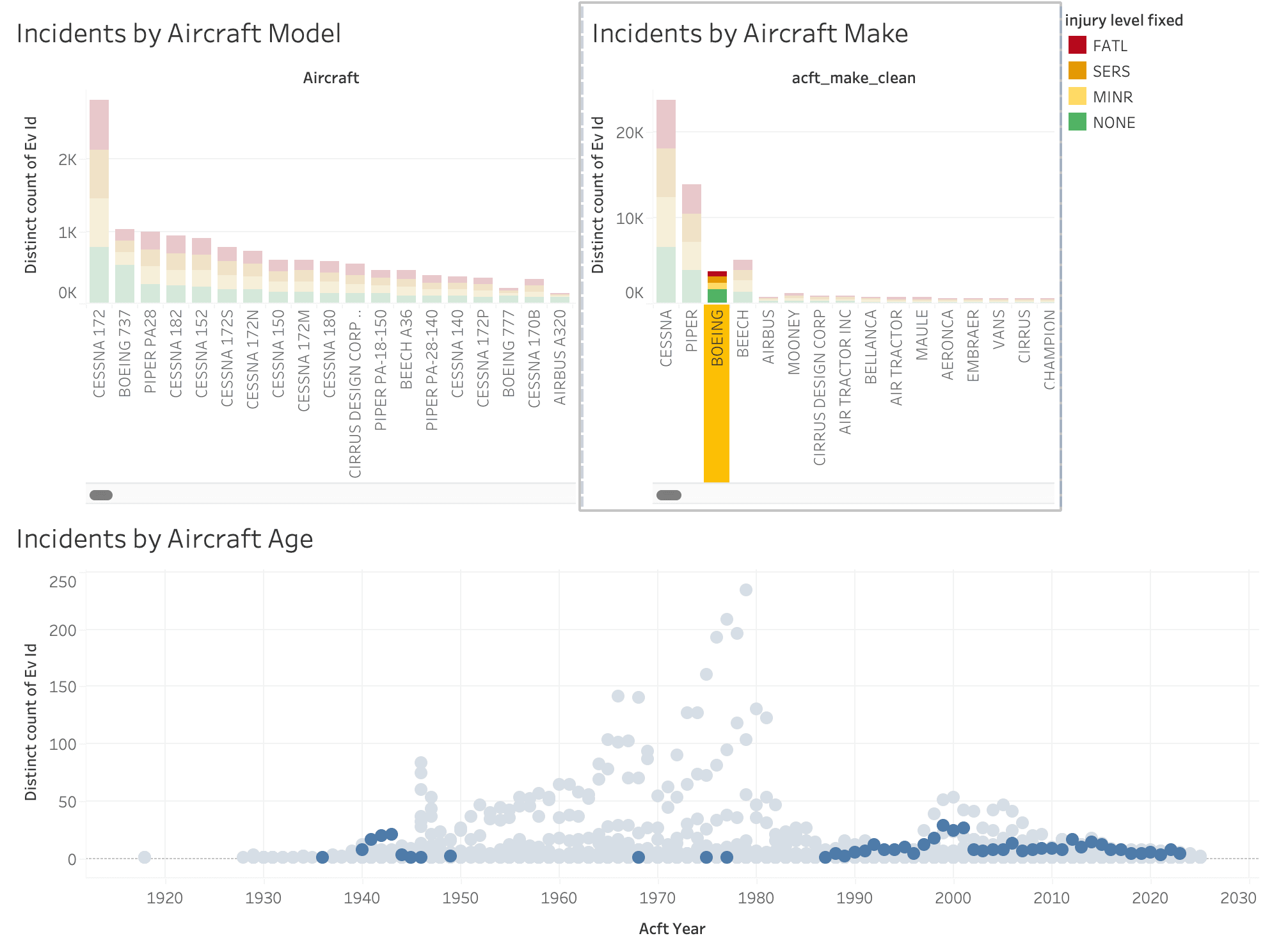Image resolution: width=1272 pixels, height=952 pixels.
Task: Click the CESSNA 182 axis label
Action: 176,354
